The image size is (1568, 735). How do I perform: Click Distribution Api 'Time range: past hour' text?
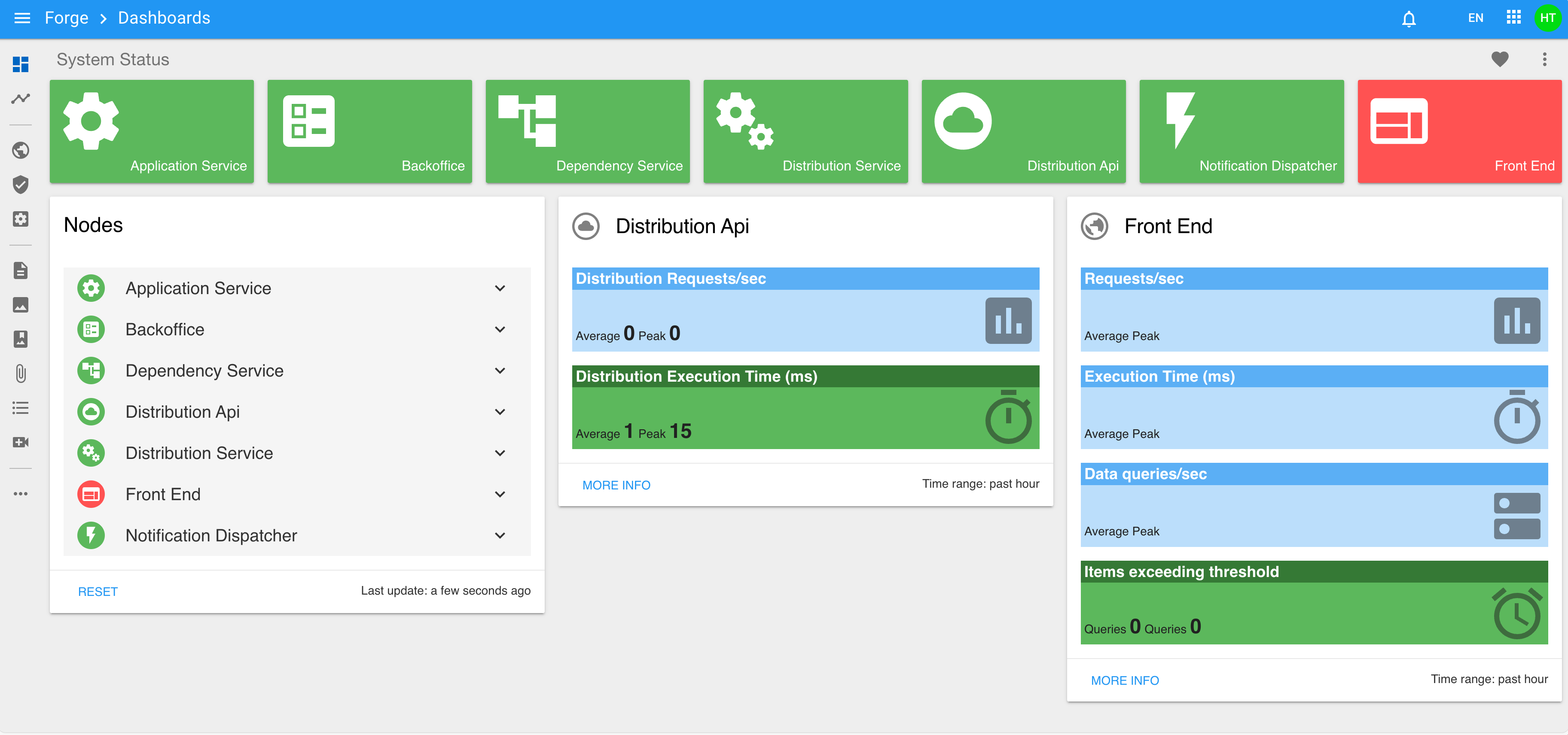(x=981, y=484)
